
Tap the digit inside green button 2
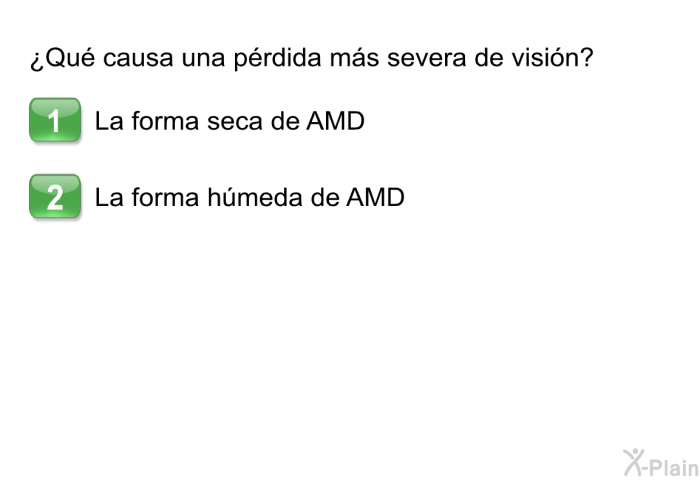pyautogui.click(x=55, y=197)
